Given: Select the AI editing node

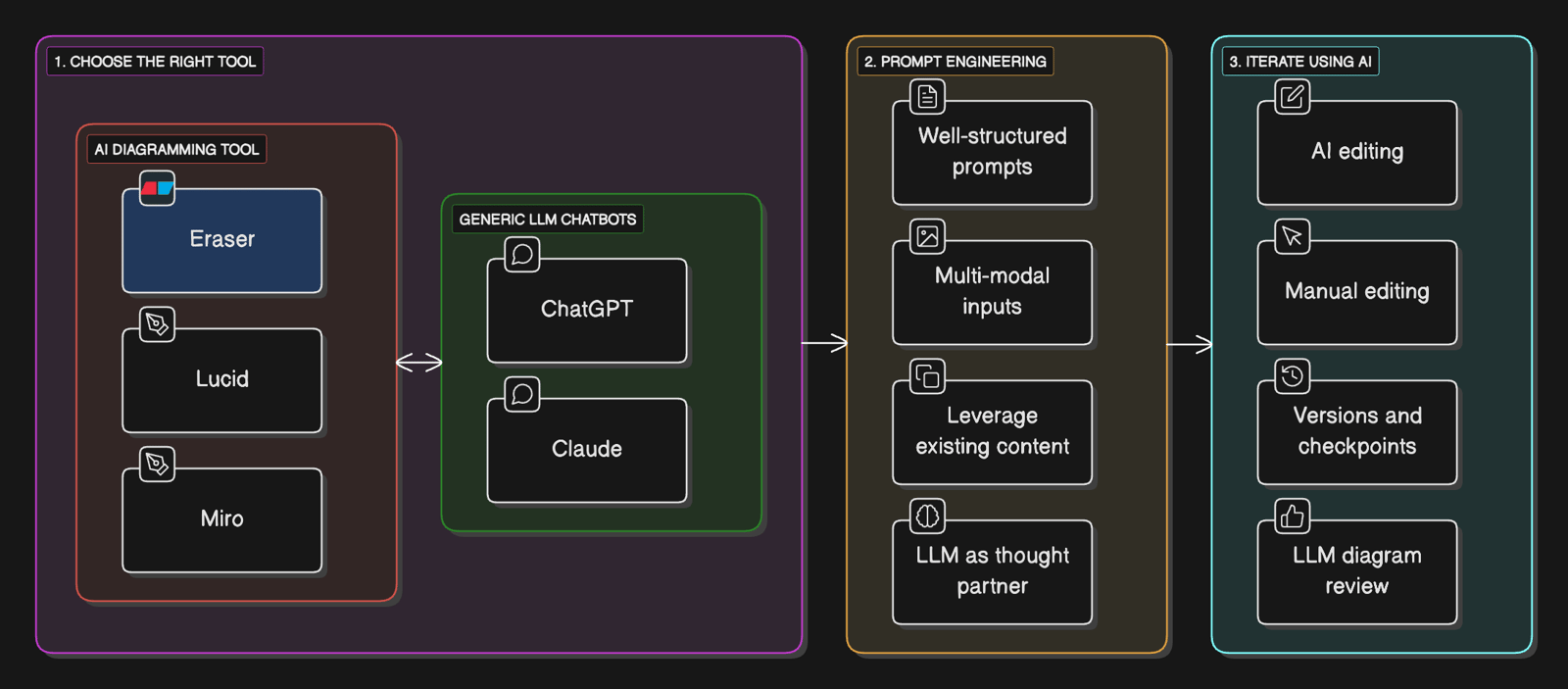Looking at the screenshot, I should (1357, 153).
